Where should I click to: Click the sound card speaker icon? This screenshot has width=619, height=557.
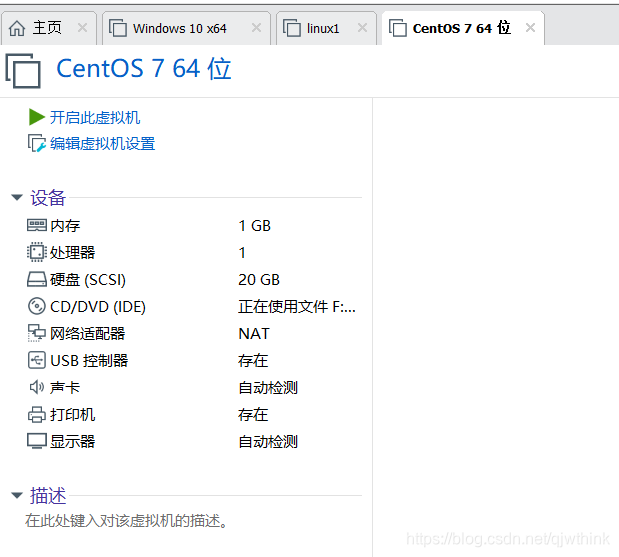(37, 387)
